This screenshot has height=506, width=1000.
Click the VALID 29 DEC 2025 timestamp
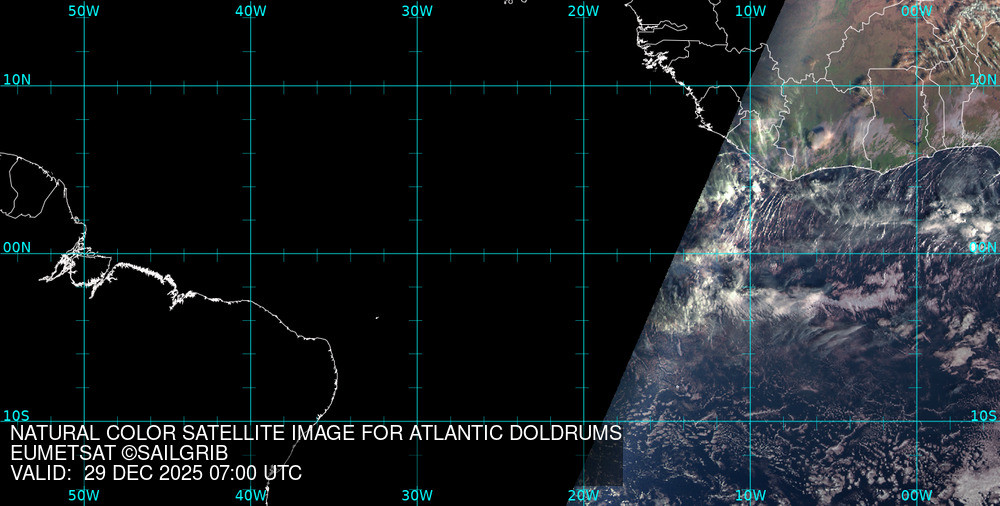click(x=156, y=473)
